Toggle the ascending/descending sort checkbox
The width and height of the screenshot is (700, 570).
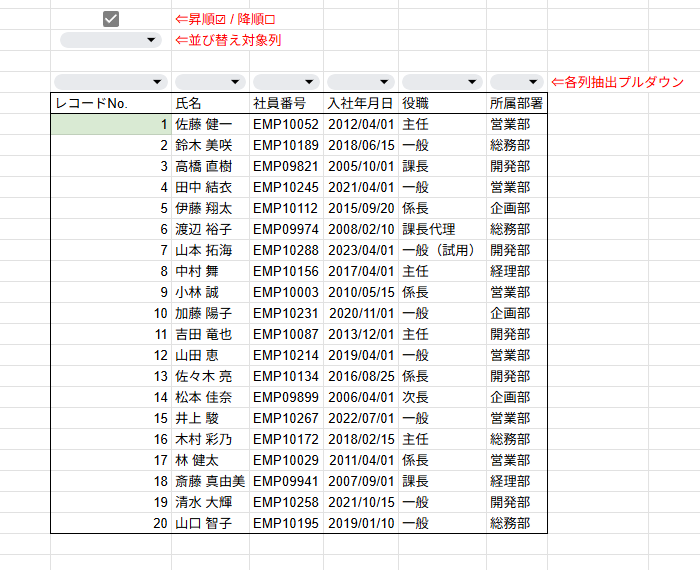point(111,19)
